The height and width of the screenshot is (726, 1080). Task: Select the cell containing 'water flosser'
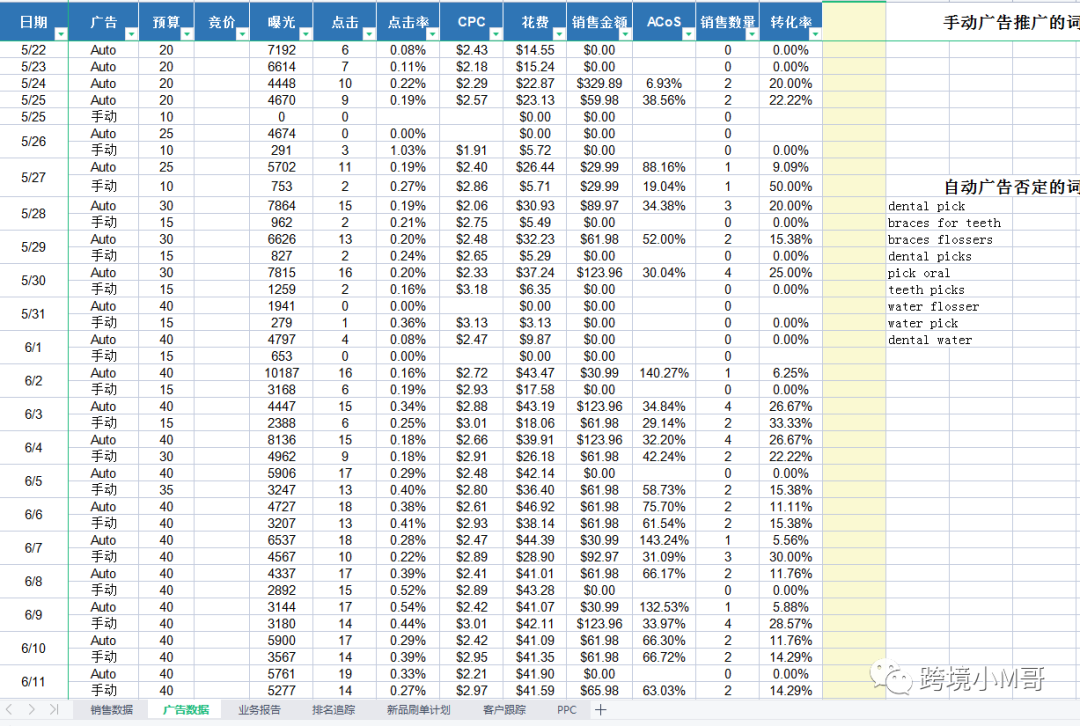tap(933, 307)
